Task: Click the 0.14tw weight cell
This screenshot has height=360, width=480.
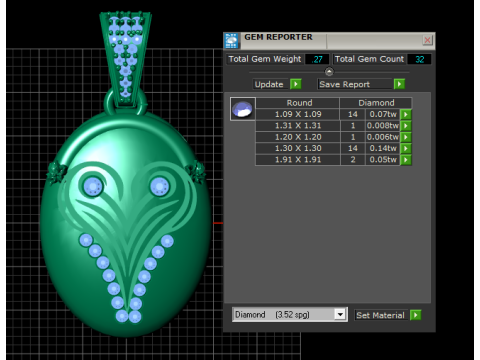Action: pyautogui.click(x=383, y=148)
